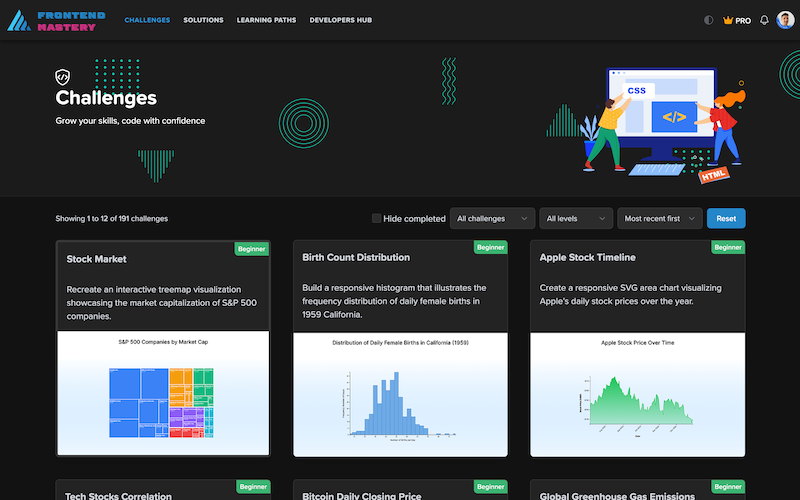Click the Apple Stock Timeline chart preview
Viewport: 800px width, 500px height.
(x=637, y=393)
